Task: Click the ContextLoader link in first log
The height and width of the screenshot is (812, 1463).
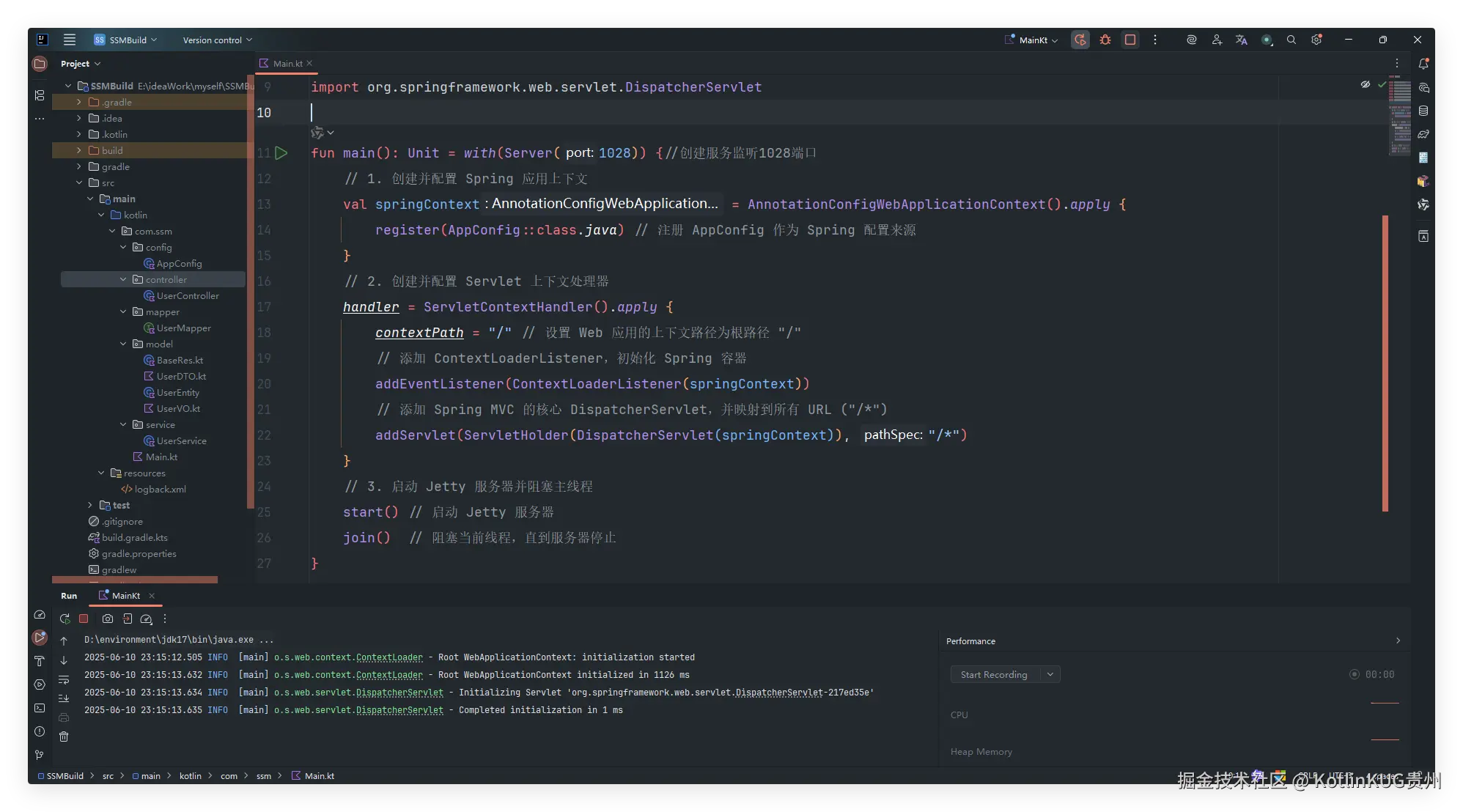Action: 389,657
